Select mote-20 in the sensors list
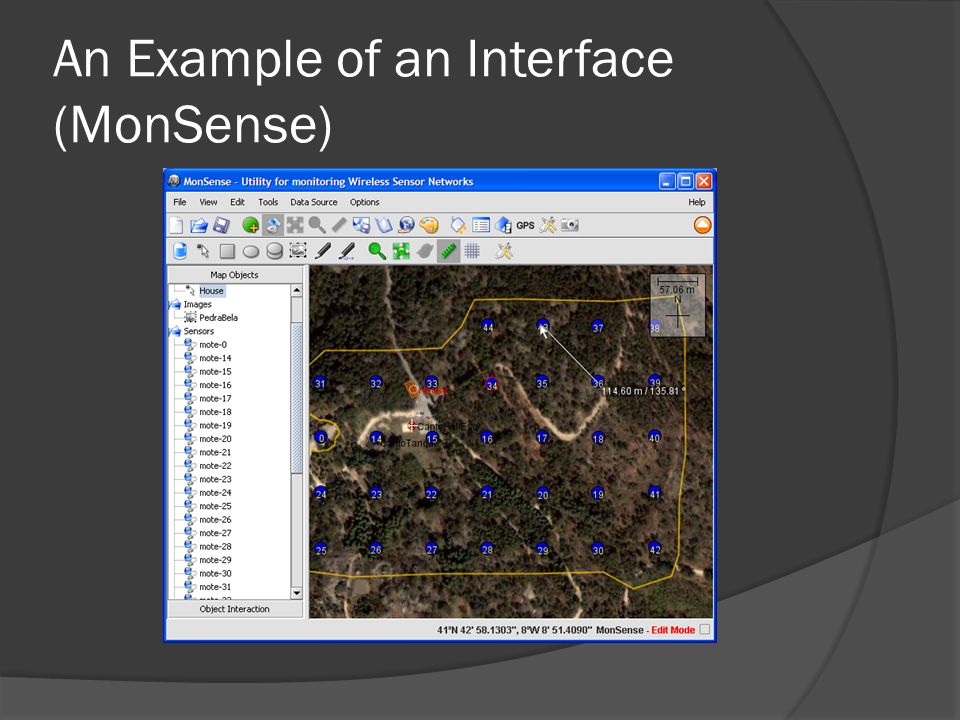The width and height of the screenshot is (960, 720). (x=215, y=439)
